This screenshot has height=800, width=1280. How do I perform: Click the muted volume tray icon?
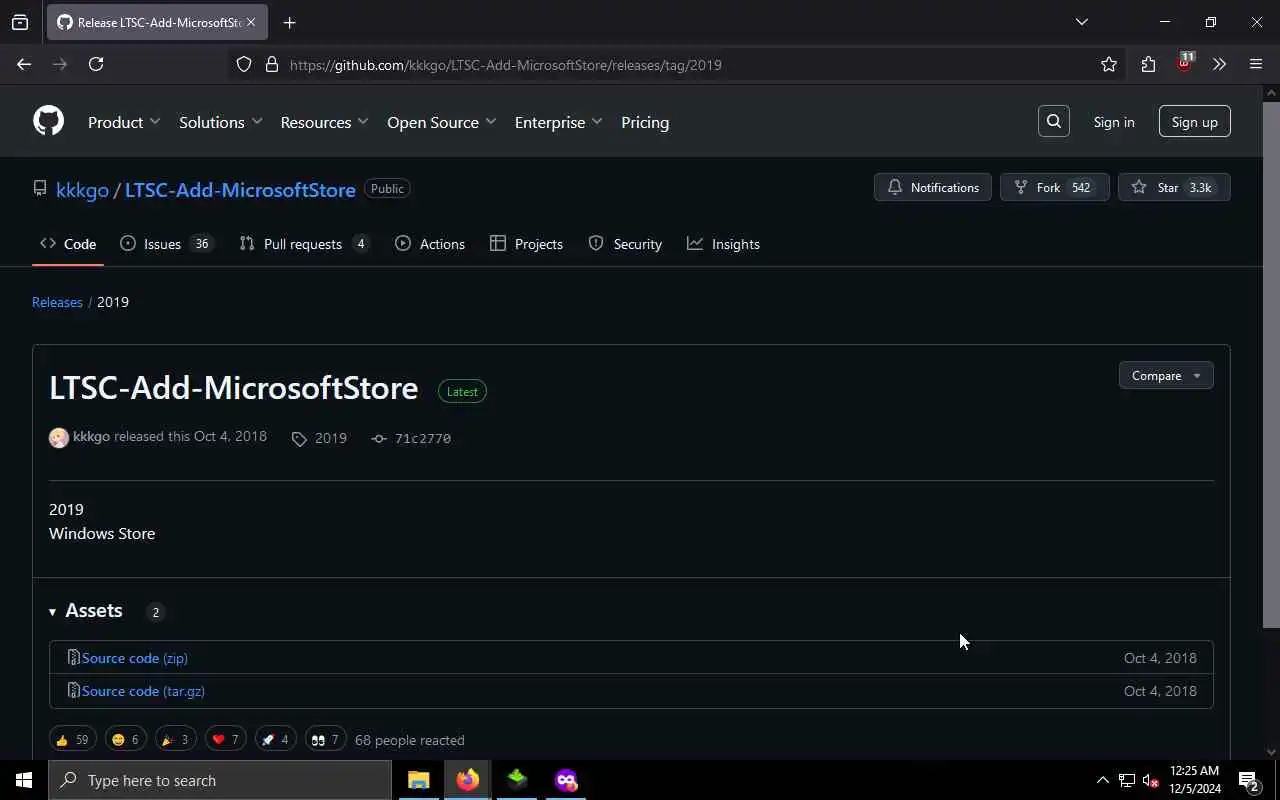[1150, 780]
